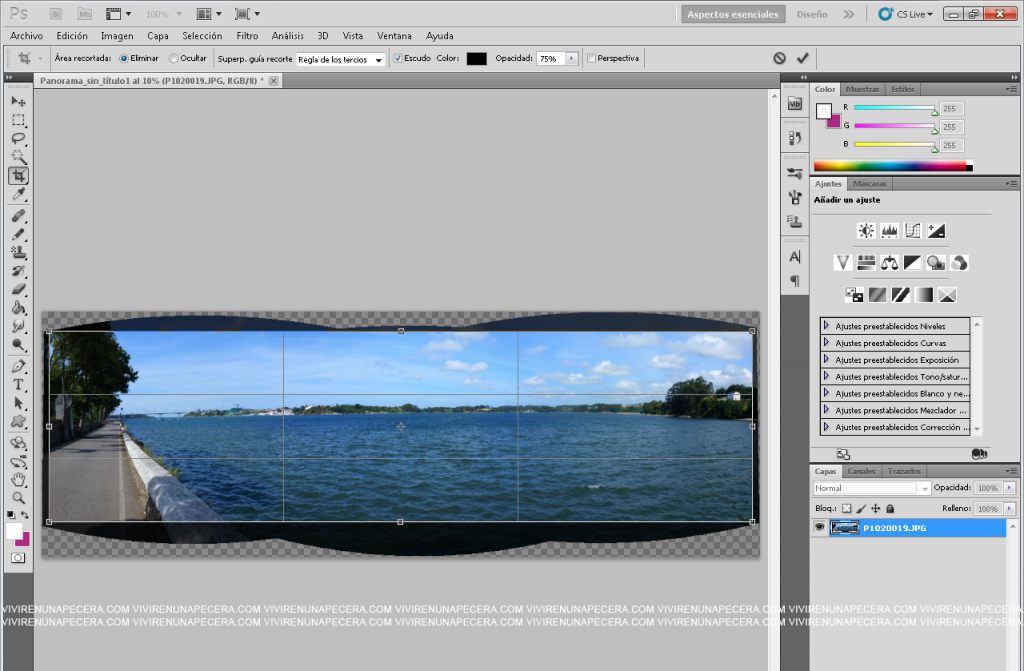Open the Regla de los tercios dropdown

click(x=341, y=60)
